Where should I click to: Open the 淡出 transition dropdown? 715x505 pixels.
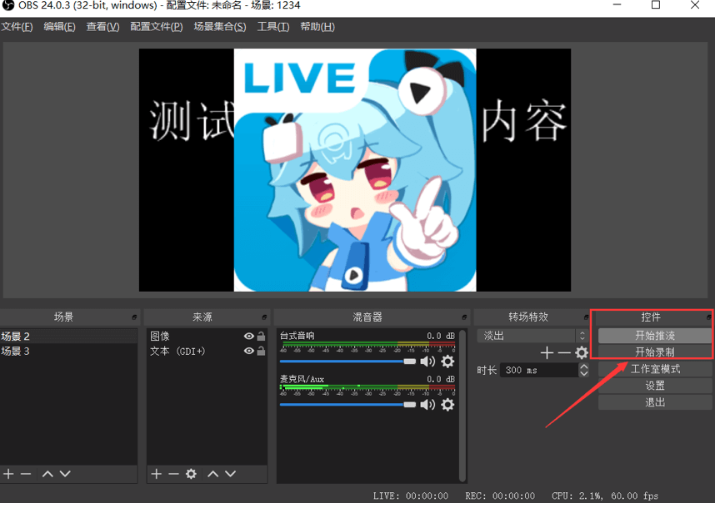pos(532,336)
